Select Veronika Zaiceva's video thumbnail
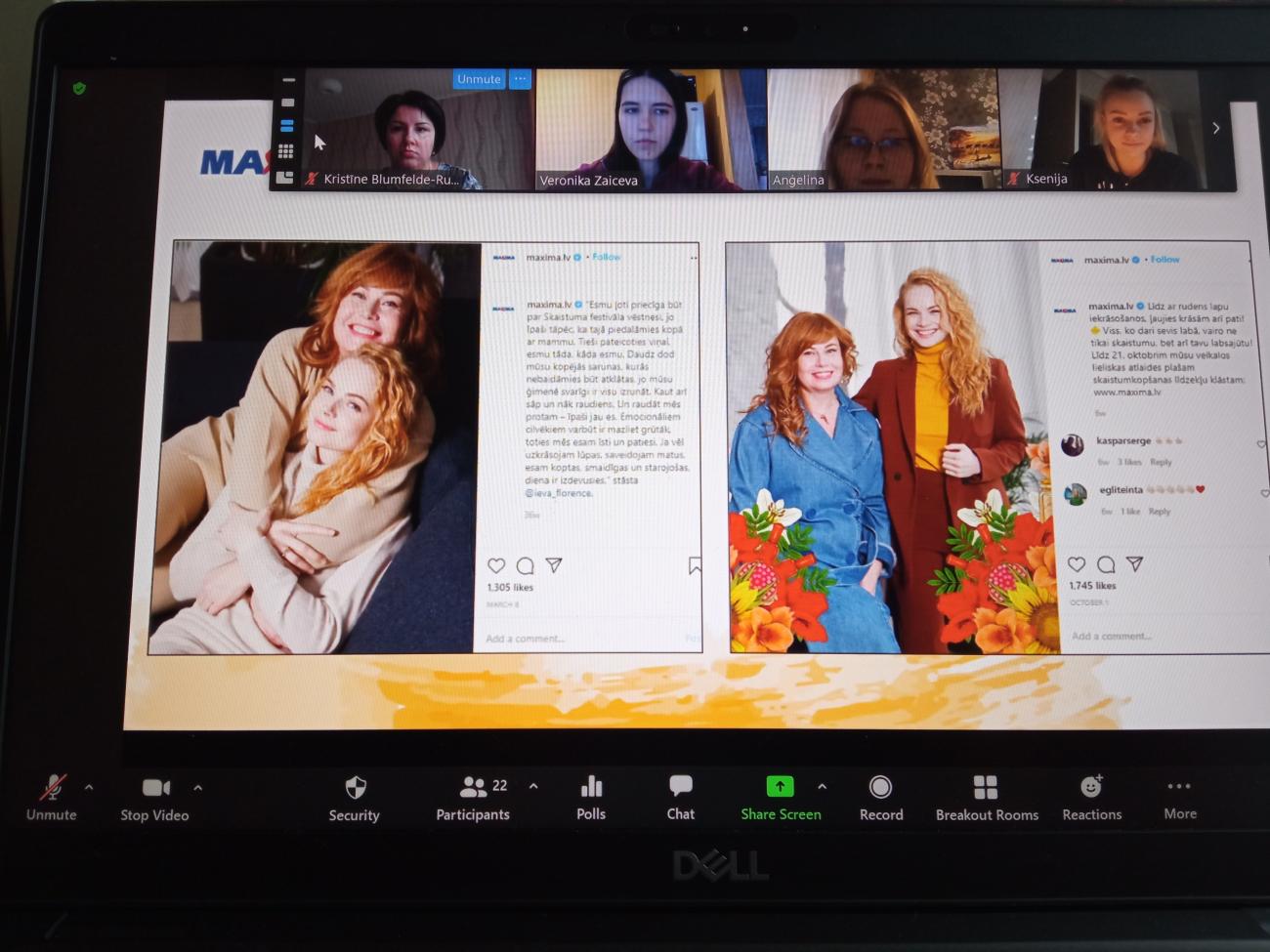 point(650,129)
